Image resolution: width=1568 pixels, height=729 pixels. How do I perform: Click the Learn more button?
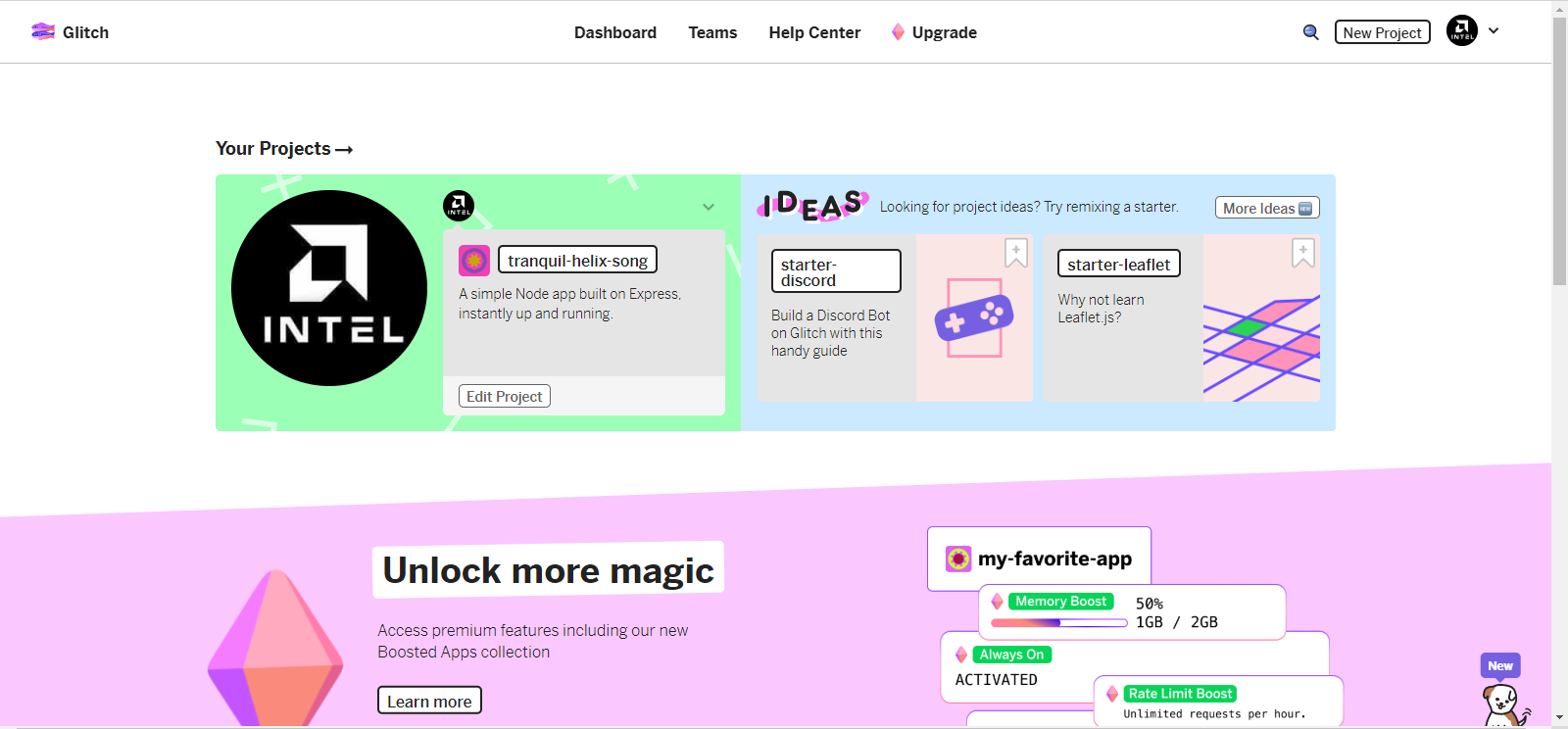tap(429, 701)
